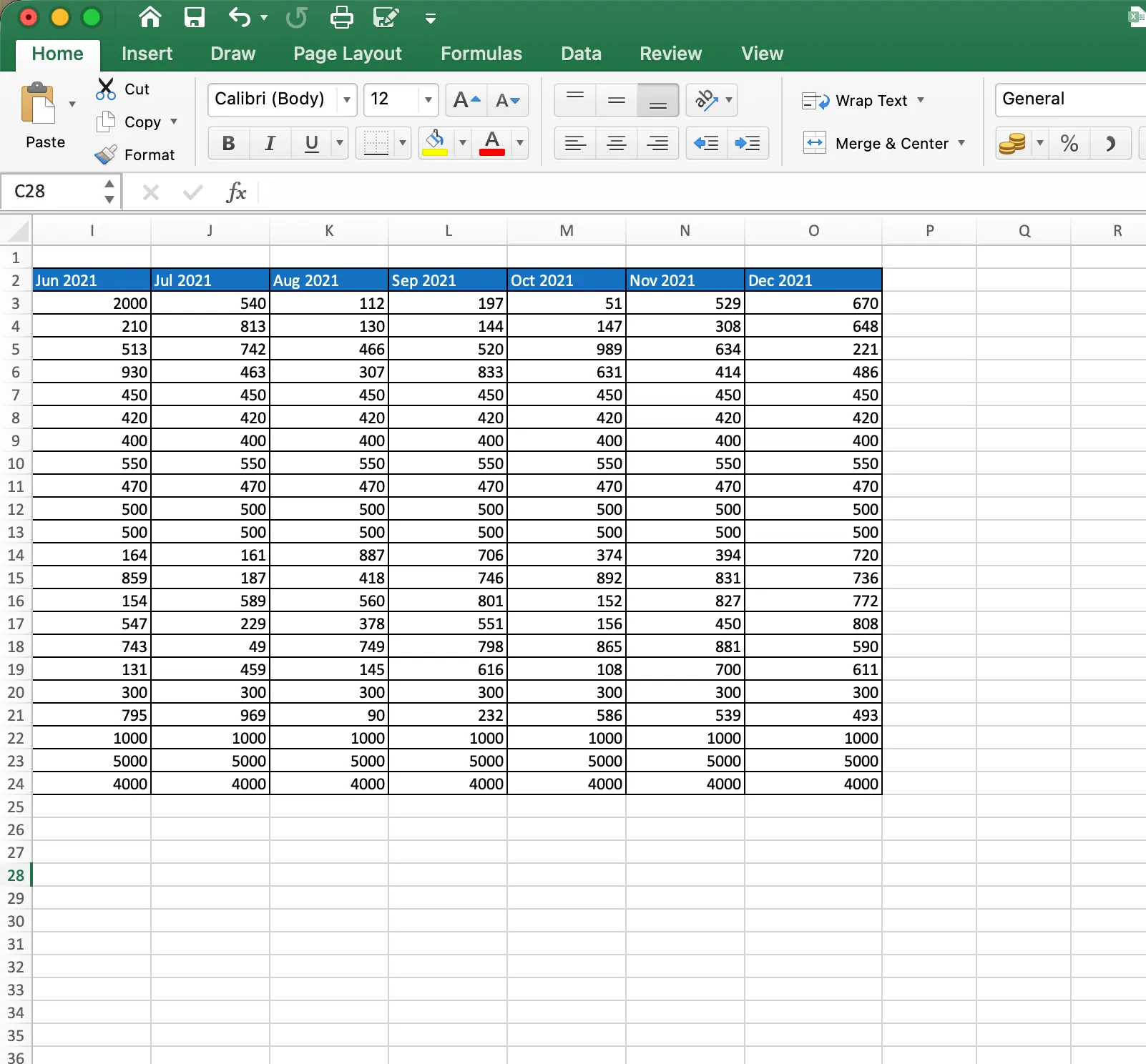Click the accounting coins format icon
The height and width of the screenshot is (1064, 1146).
(x=1012, y=144)
